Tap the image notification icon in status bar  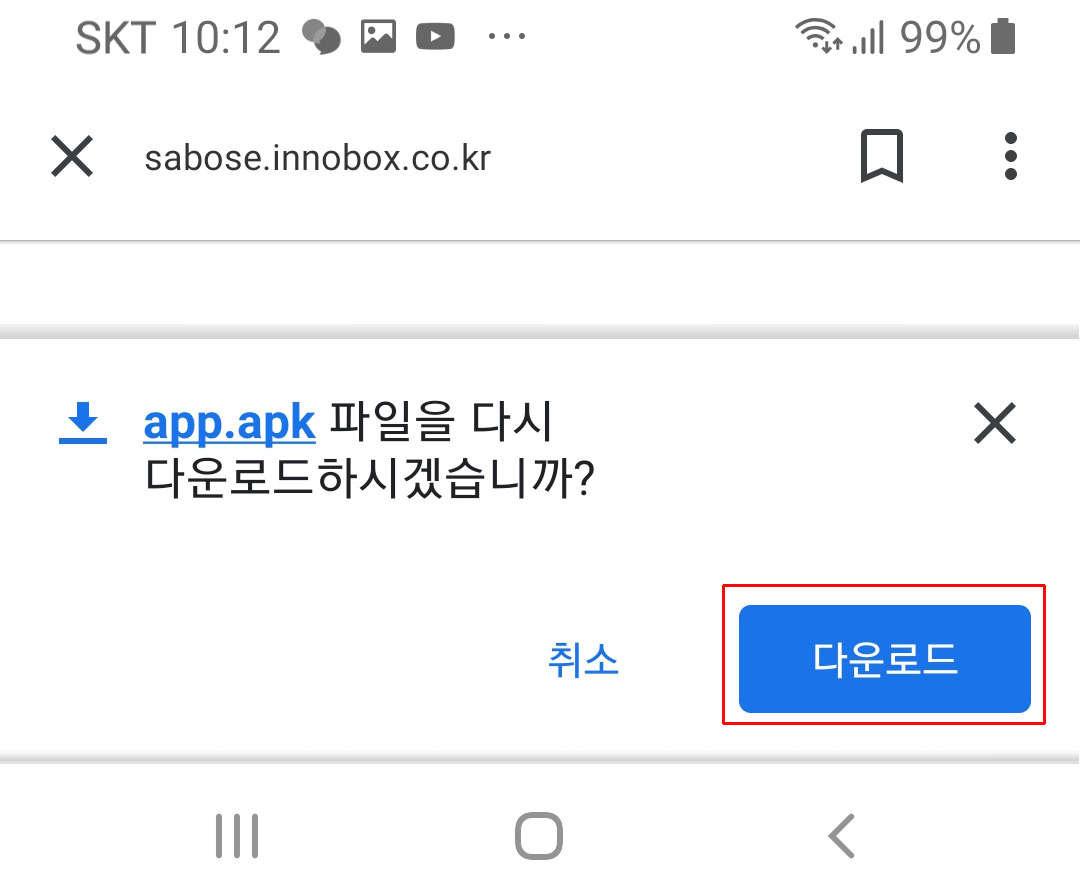pyautogui.click(x=378, y=36)
